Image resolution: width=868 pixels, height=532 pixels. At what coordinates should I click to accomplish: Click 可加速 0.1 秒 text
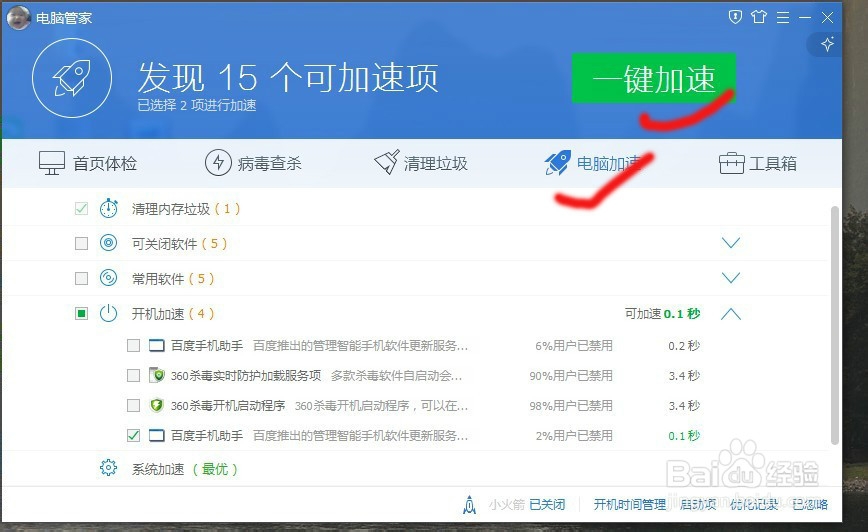662,314
